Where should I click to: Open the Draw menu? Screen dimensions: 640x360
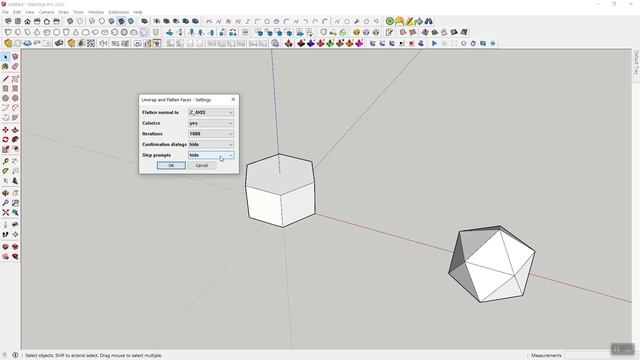pyautogui.click(x=63, y=12)
